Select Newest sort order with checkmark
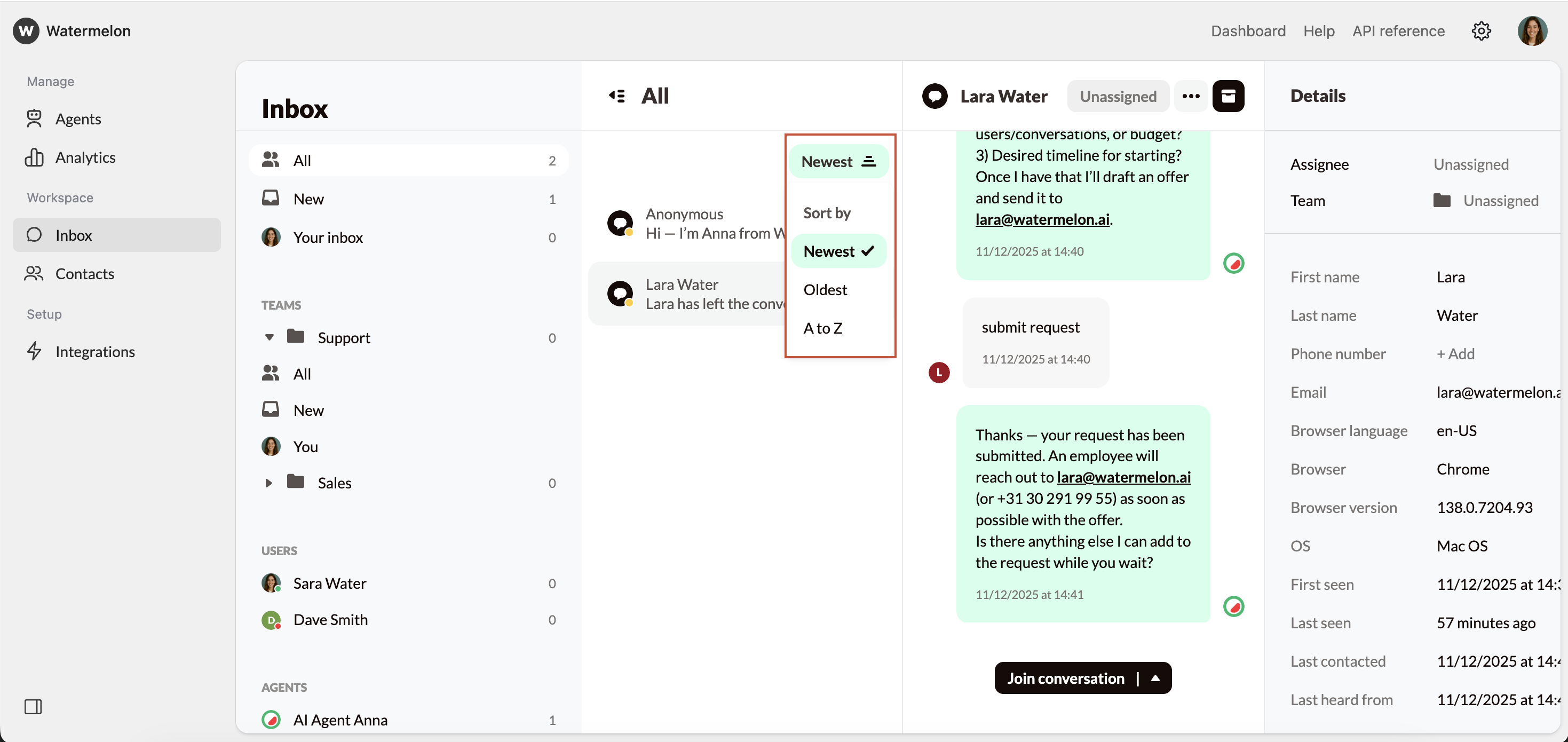Screen dimensions: 1568x742 point(839,251)
